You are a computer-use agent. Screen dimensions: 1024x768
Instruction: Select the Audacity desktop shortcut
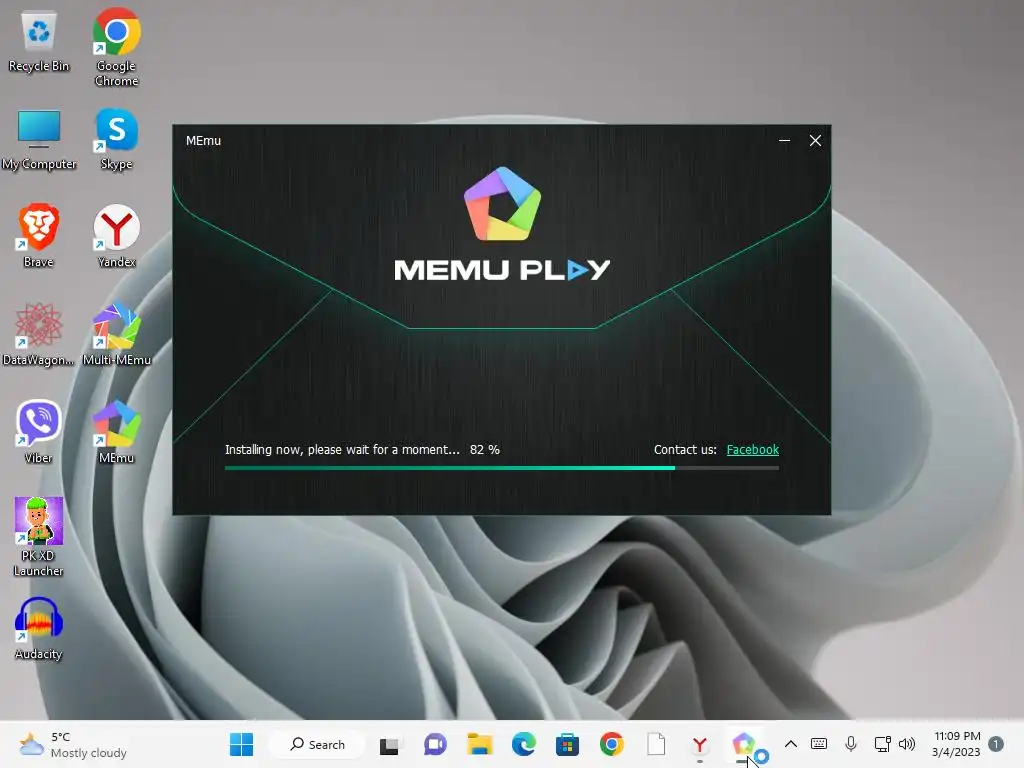click(39, 628)
